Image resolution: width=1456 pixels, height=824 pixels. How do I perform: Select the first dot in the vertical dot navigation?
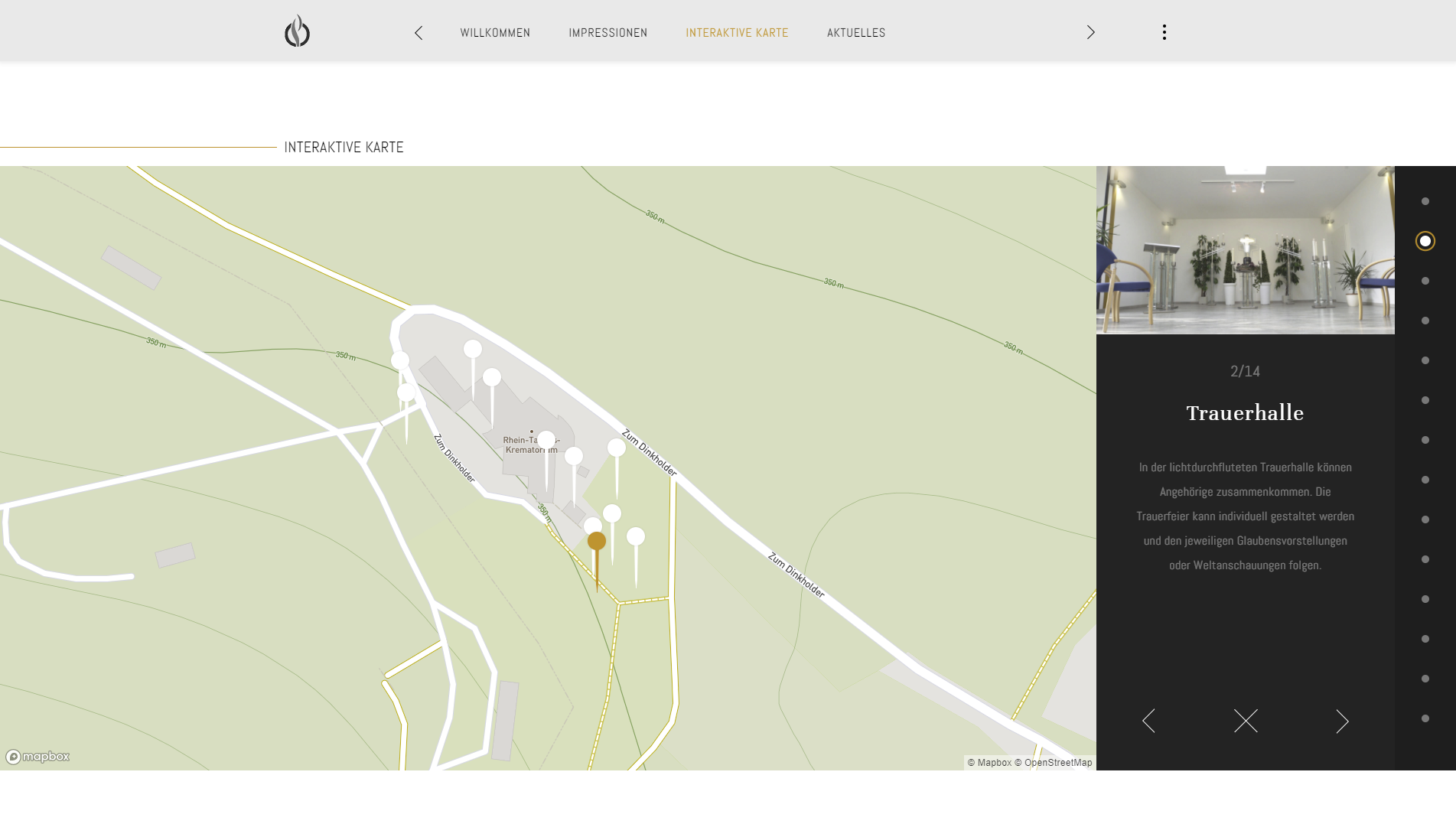[x=1425, y=201]
